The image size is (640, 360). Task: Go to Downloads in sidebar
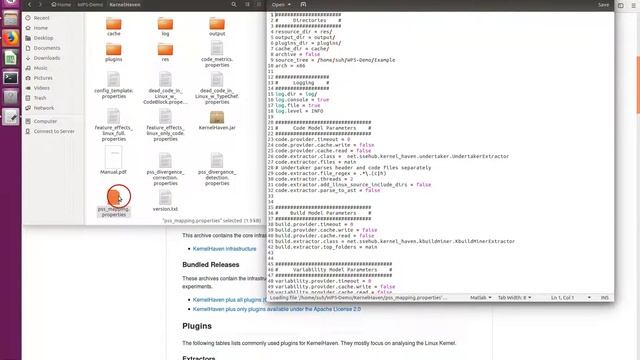click(47, 58)
